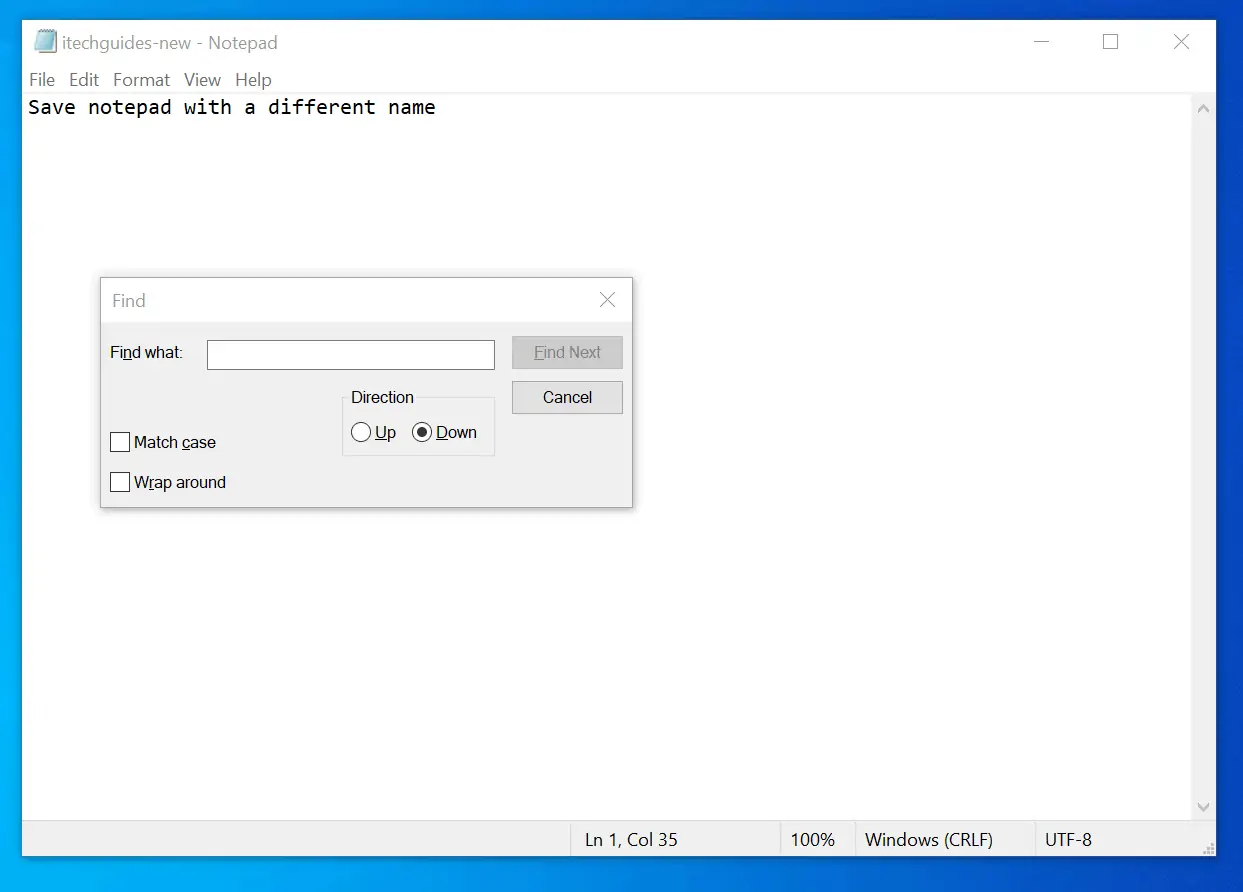
Task: Click the Ln 1, Col 35 status entry
Action: pos(631,840)
